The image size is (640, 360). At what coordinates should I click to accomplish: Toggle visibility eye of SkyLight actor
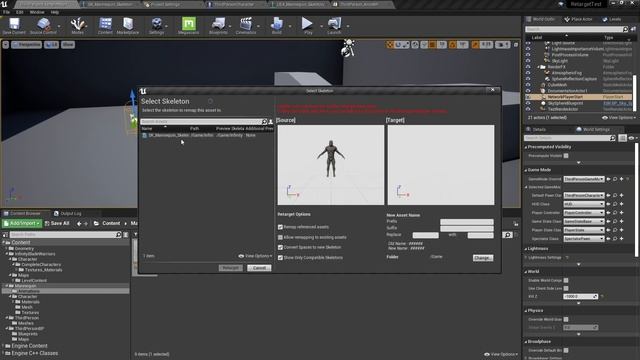pos(528,61)
